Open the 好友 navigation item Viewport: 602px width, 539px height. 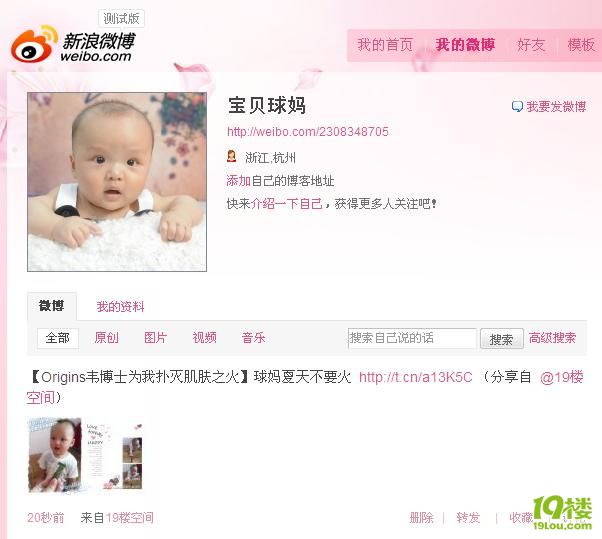point(531,45)
